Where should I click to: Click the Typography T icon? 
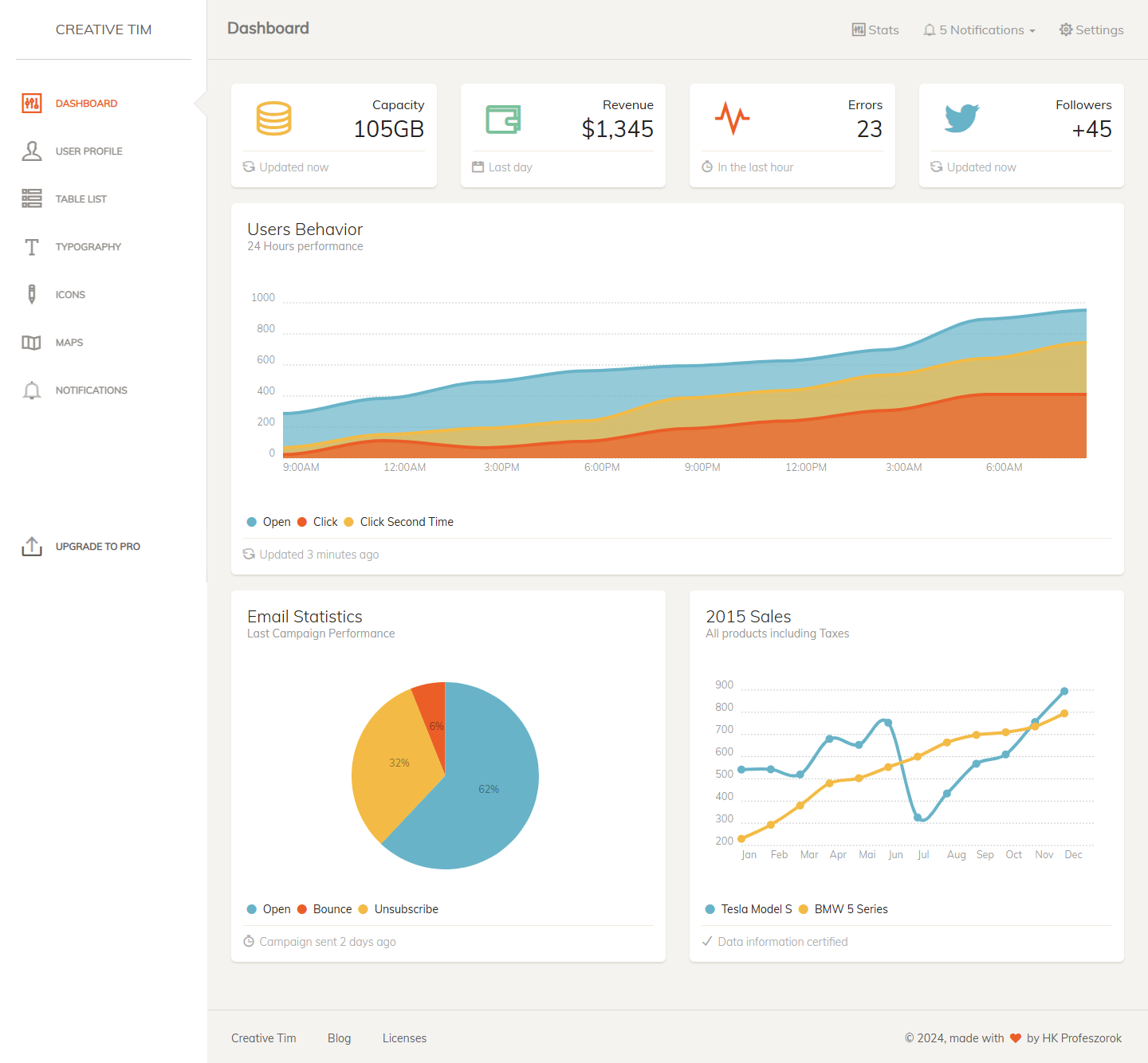tap(32, 247)
